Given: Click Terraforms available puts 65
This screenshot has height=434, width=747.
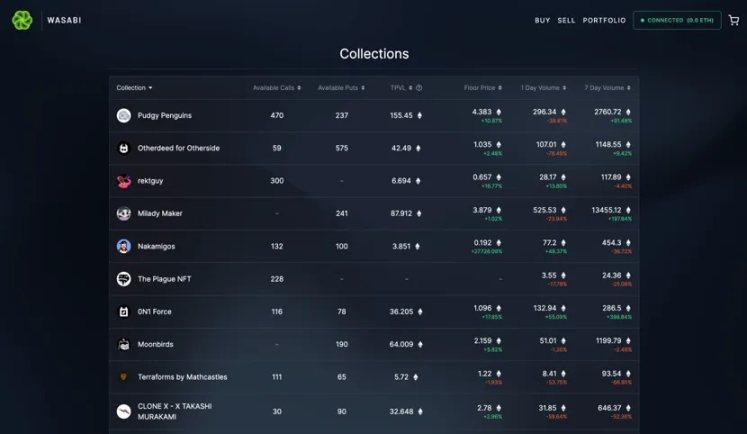Looking at the screenshot, I should click(342, 377).
